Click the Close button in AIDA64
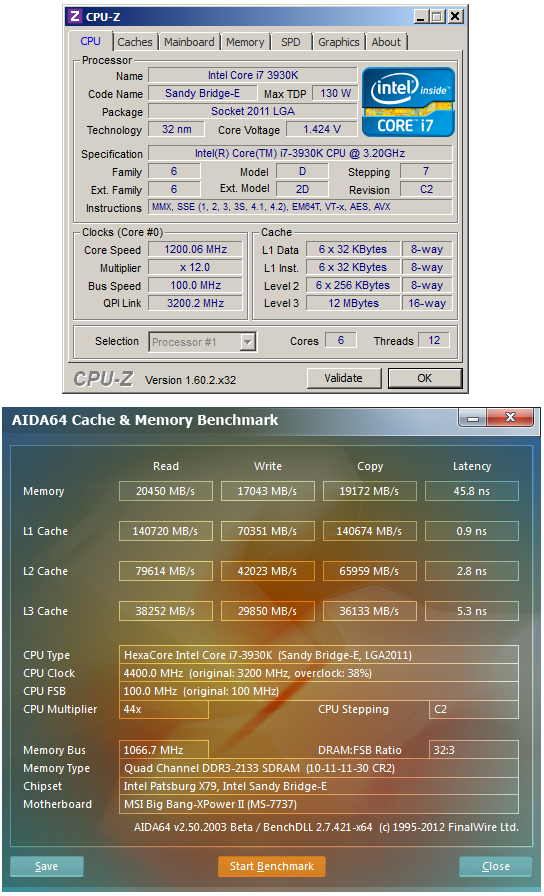Image resolution: width=544 pixels, height=896 pixels. click(x=495, y=866)
